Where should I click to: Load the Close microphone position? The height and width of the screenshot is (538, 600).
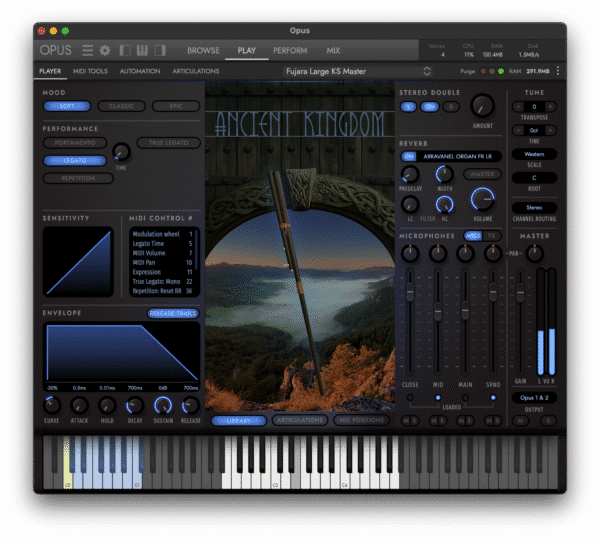coord(410,398)
